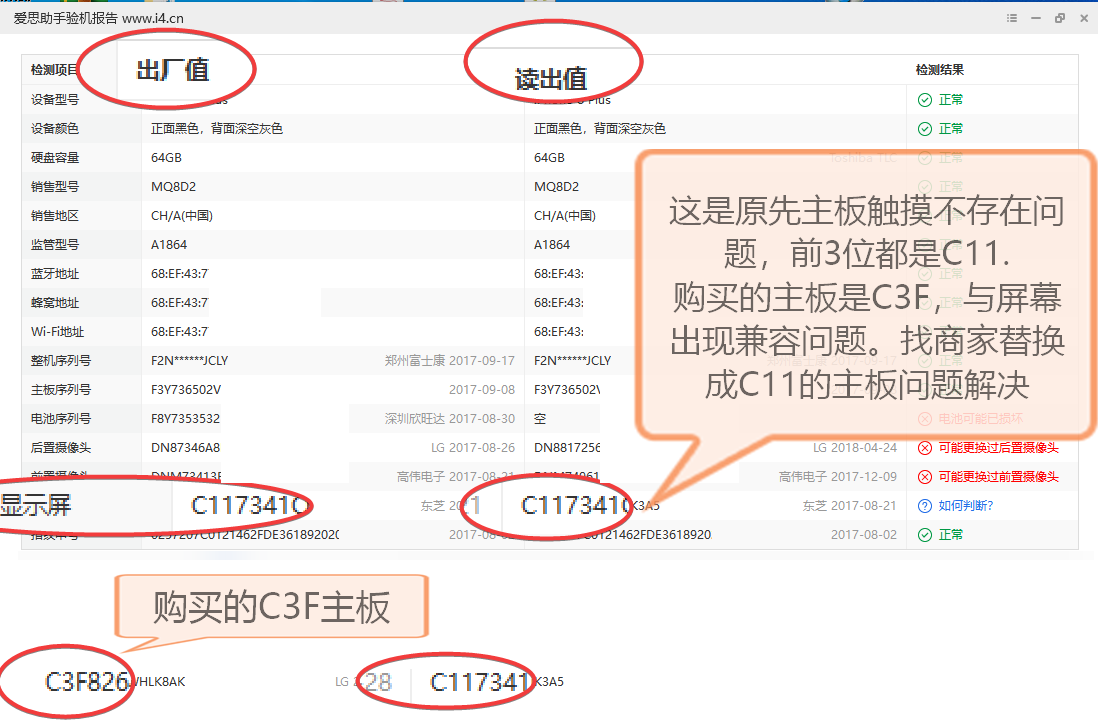Click 可能更换过后置摄像头 warning text

(x=998, y=448)
